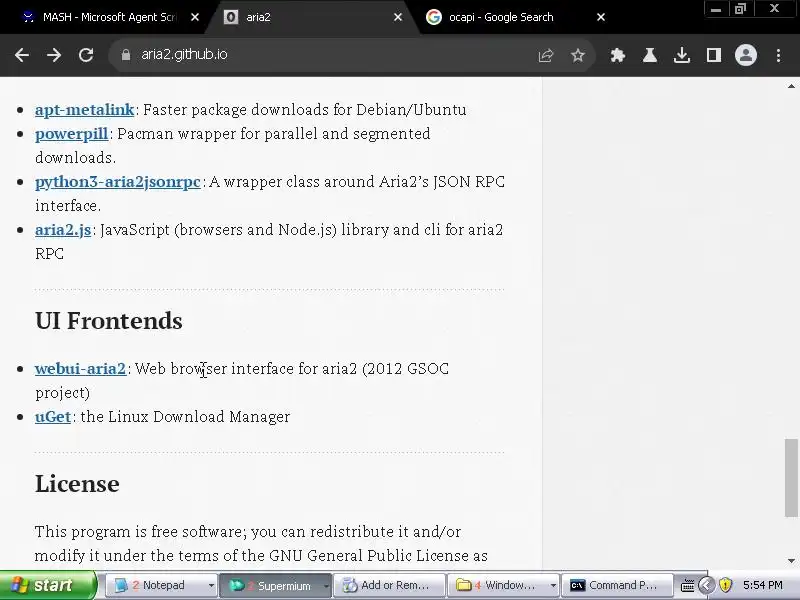Image resolution: width=800 pixels, height=600 pixels.
Task: Click the address bar URL aria2.github.io
Action: click(x=184, y=55)
